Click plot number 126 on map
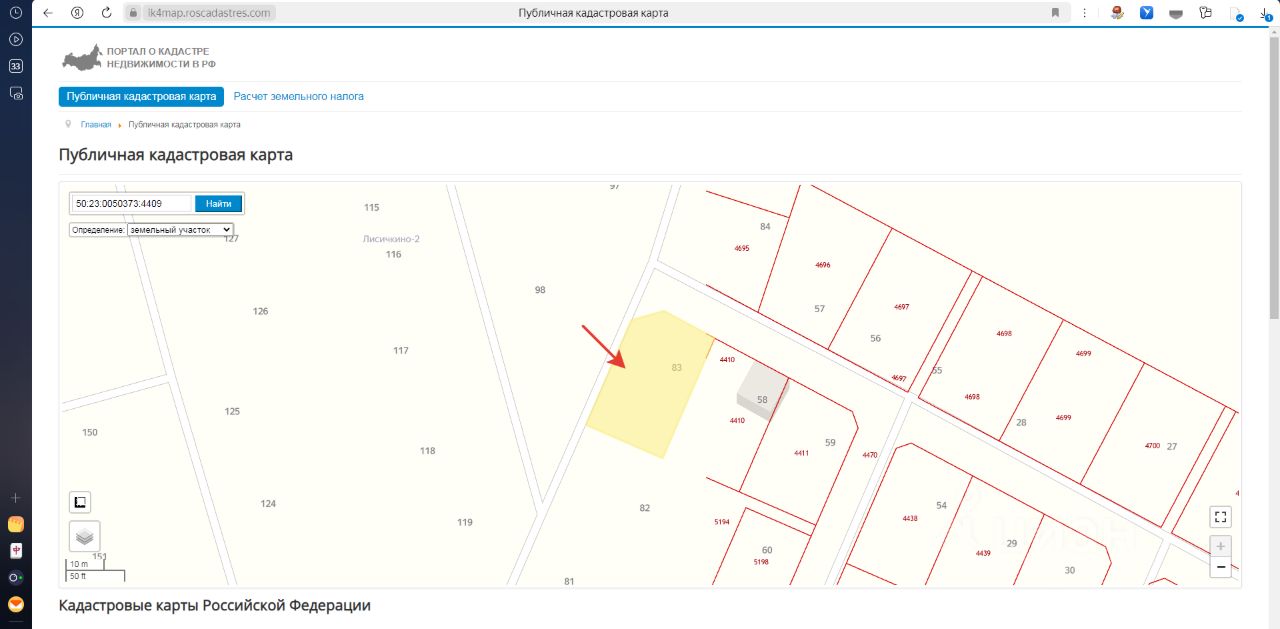Screen dimensions: 1280x629 261,311
